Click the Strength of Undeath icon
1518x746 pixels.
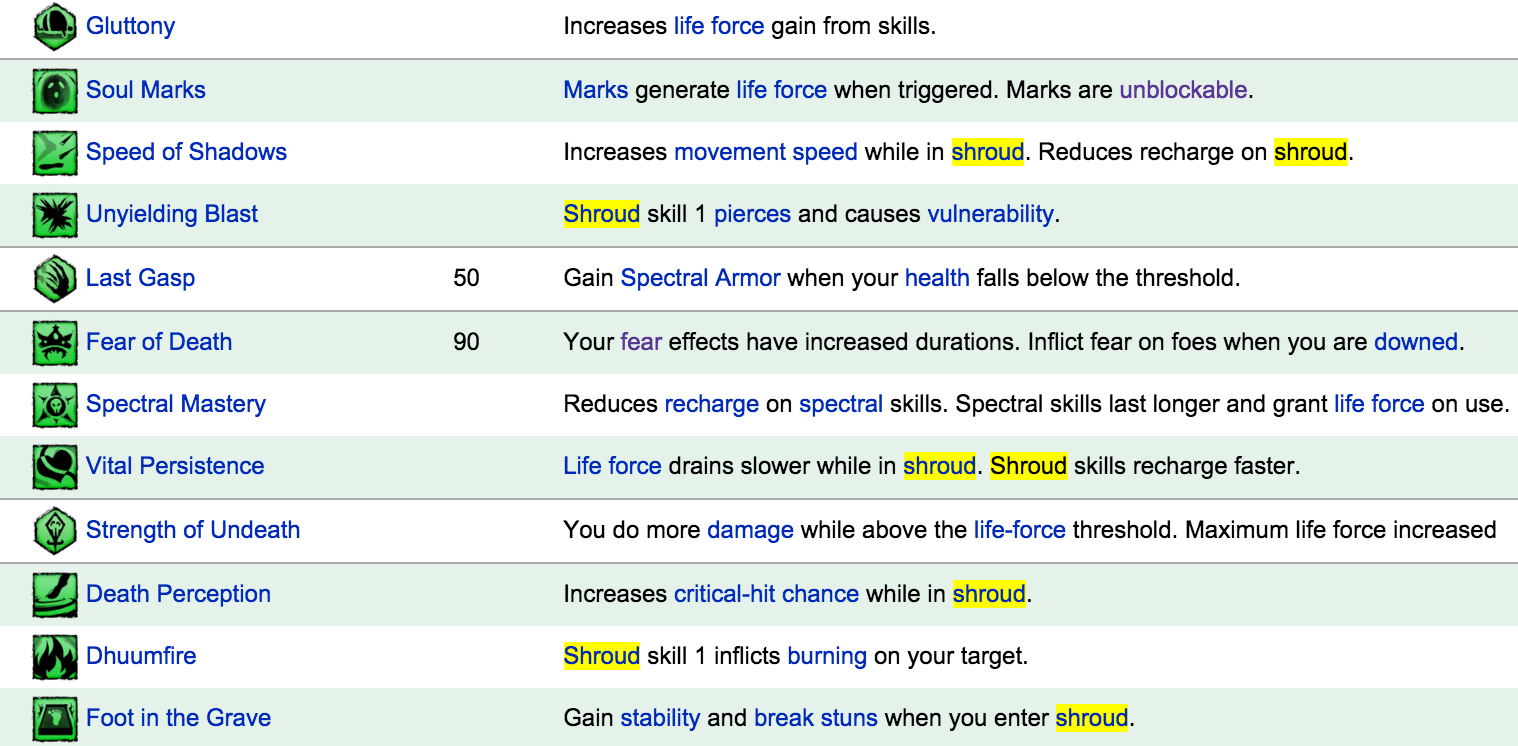tap(55, 530)
